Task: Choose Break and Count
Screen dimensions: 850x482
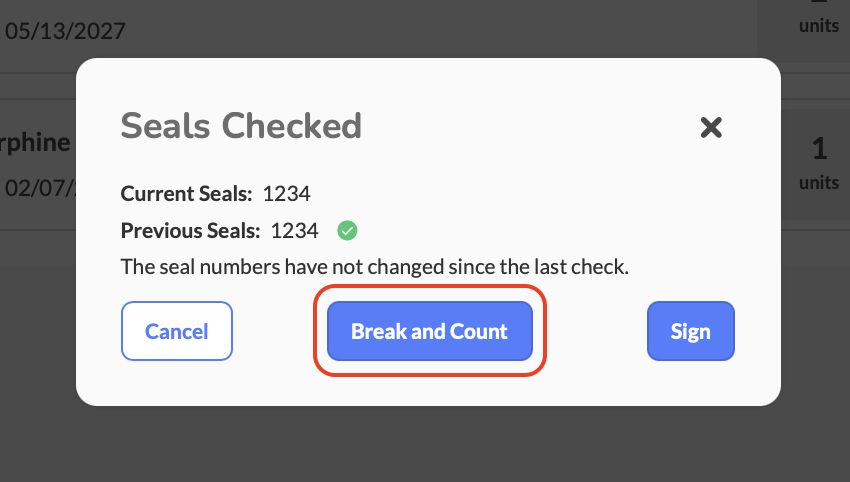Action: coord(429,331)
